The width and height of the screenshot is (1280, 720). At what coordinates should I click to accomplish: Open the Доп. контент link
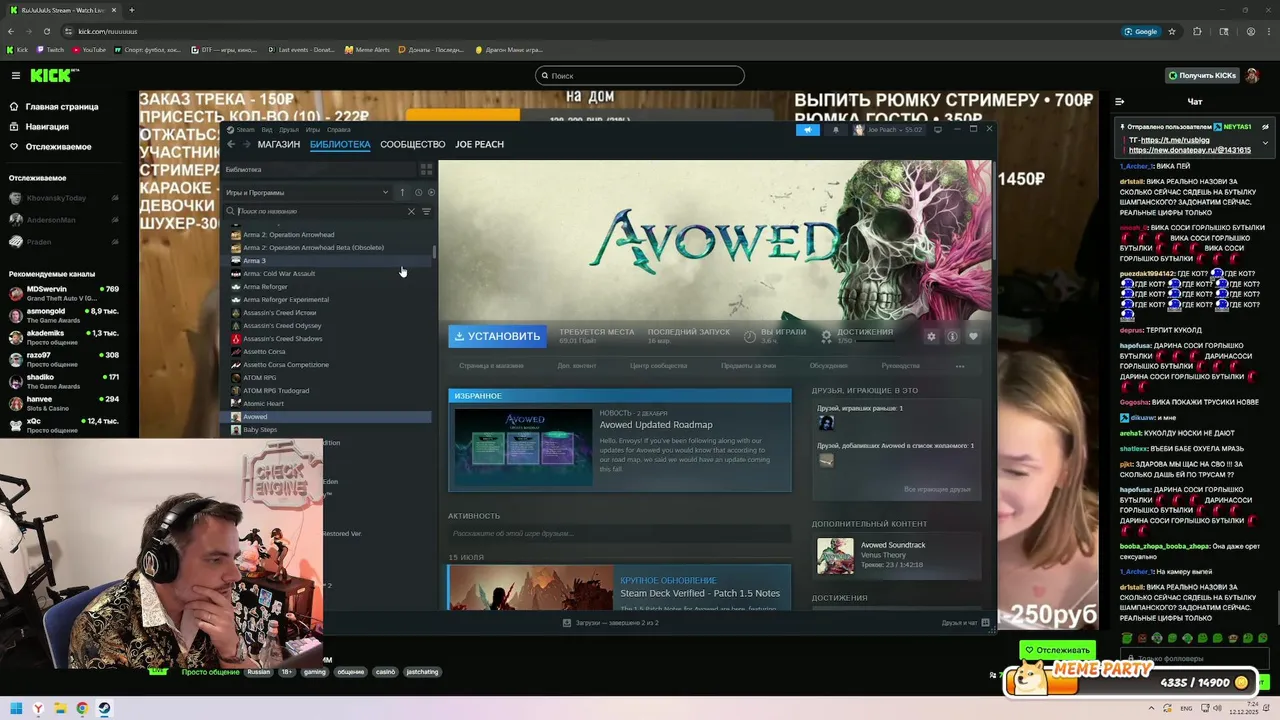(x=577, y=366)
